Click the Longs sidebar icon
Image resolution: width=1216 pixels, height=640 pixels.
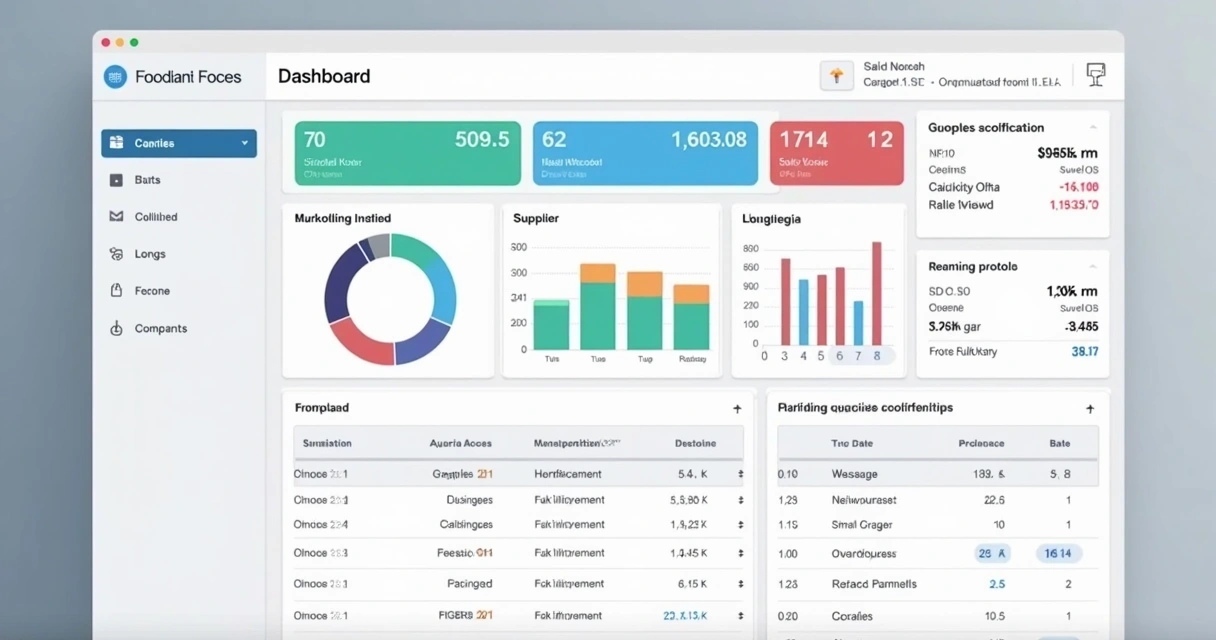pos(115,254)
